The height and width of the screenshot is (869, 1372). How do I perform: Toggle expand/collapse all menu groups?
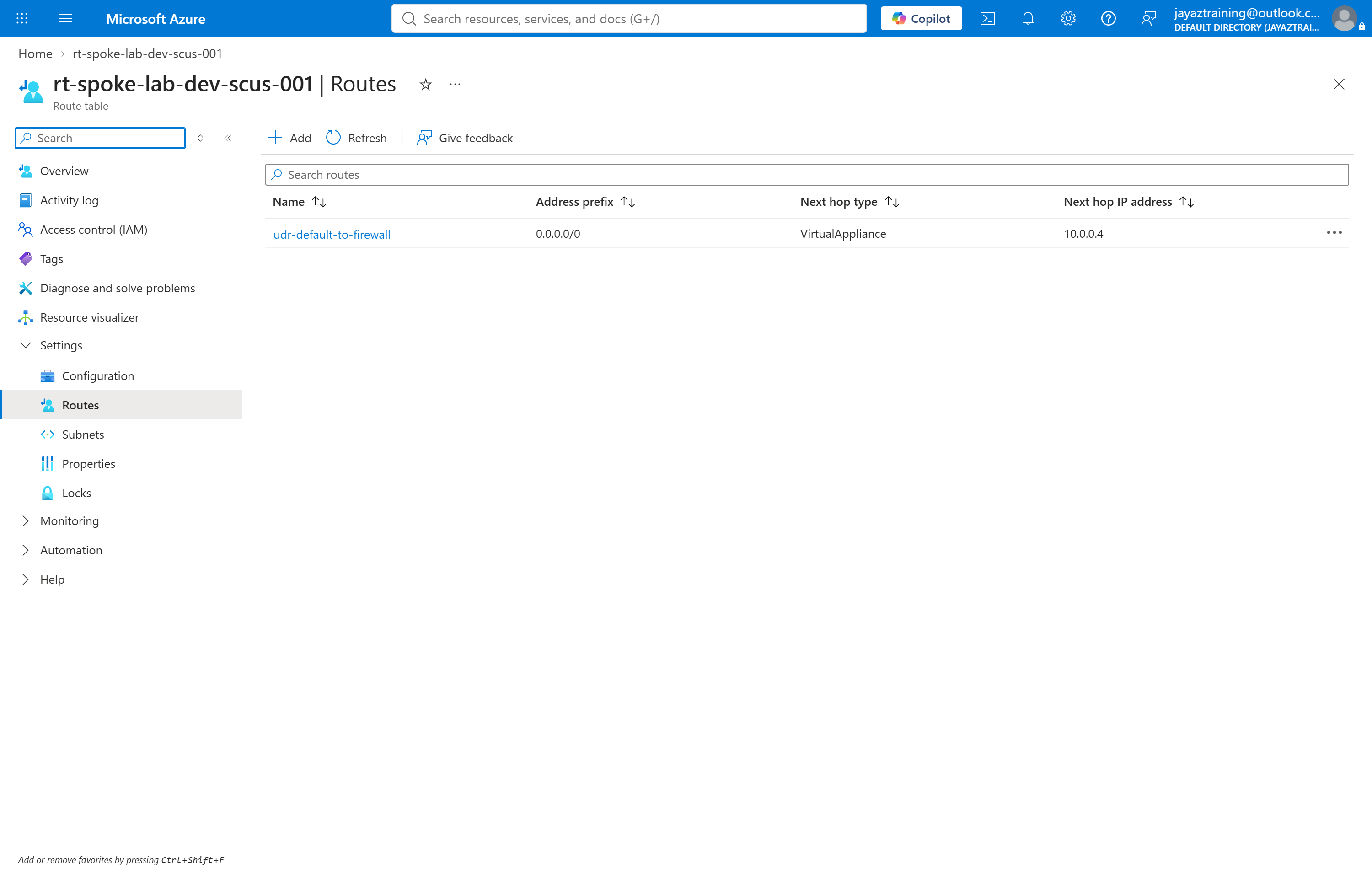(200, 138)
